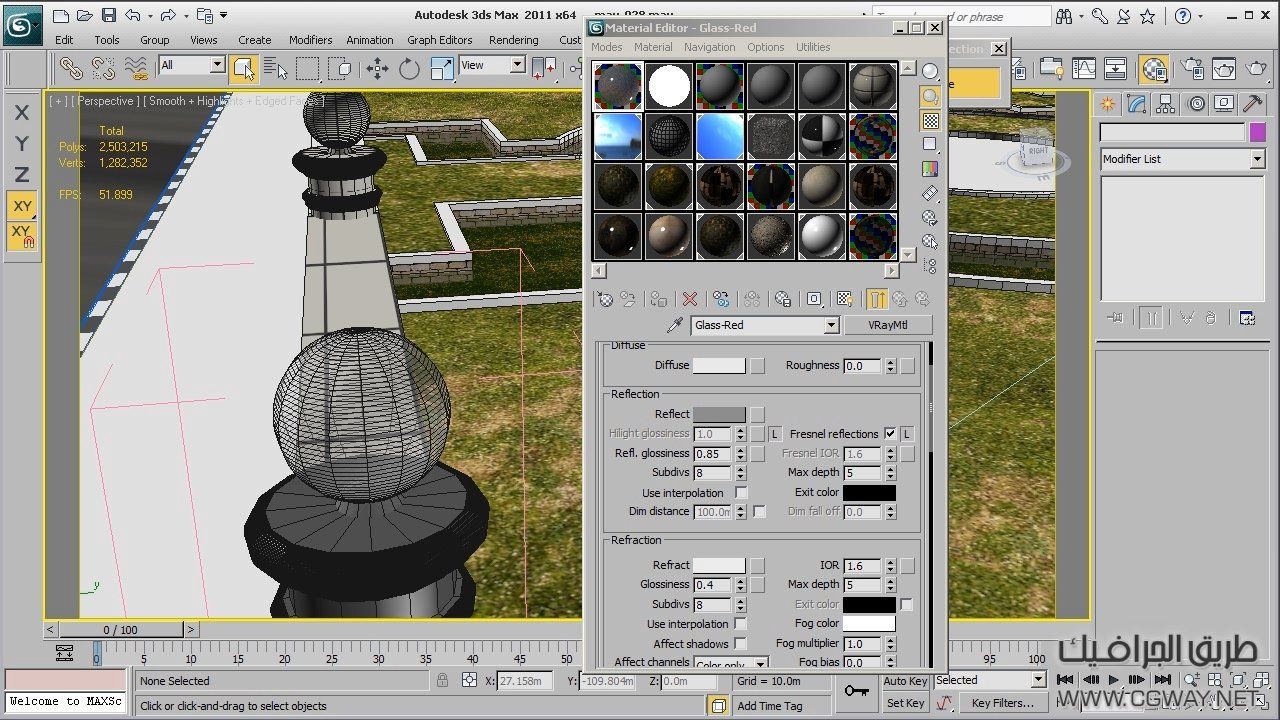Click the VRayMtl material type button
1280x720 pixels.
click(x=887, y=326)
